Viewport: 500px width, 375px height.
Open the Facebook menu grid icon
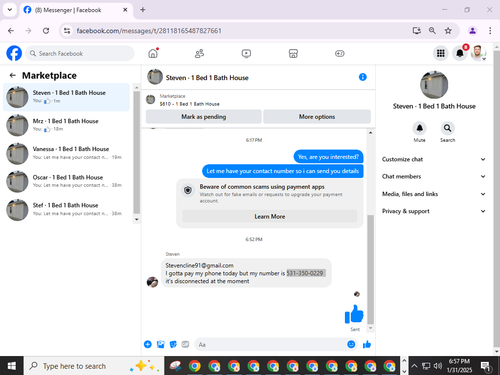point(441,53)
